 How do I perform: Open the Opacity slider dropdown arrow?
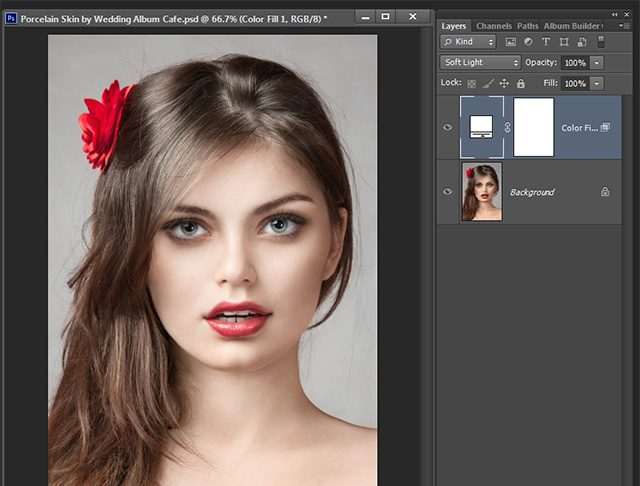597,62
